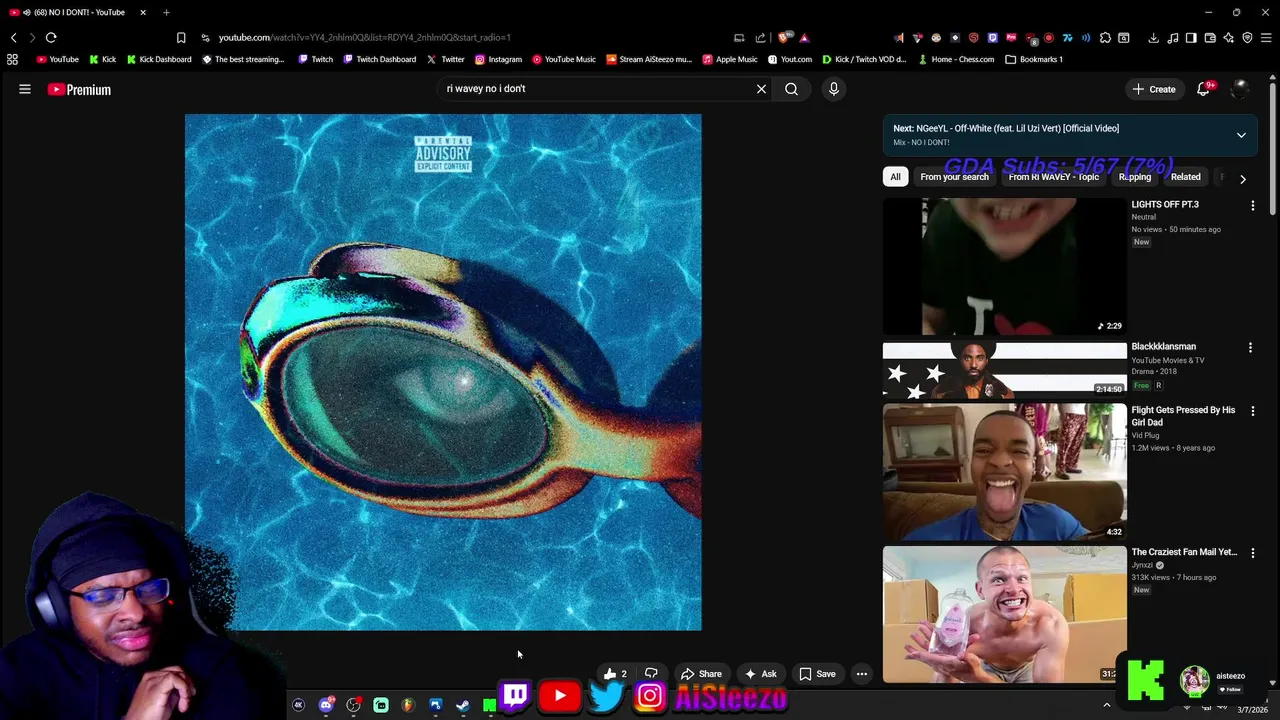Open Flight Gets Pressed video title
1280x720 pixels.
pyautogui.click(x=1183, y=416)
